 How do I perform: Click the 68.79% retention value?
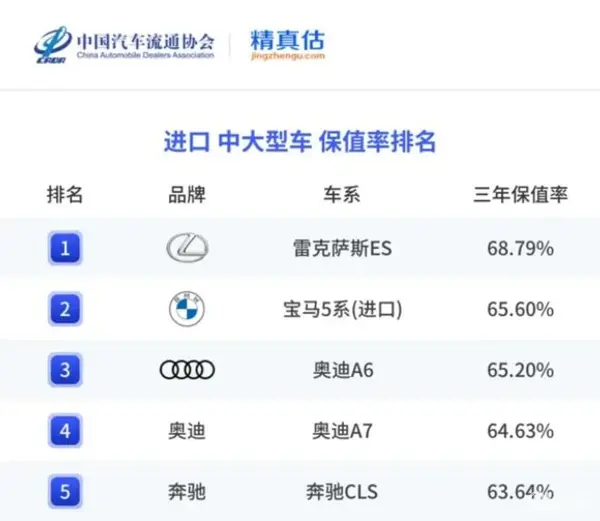click(x=520, y=248)
